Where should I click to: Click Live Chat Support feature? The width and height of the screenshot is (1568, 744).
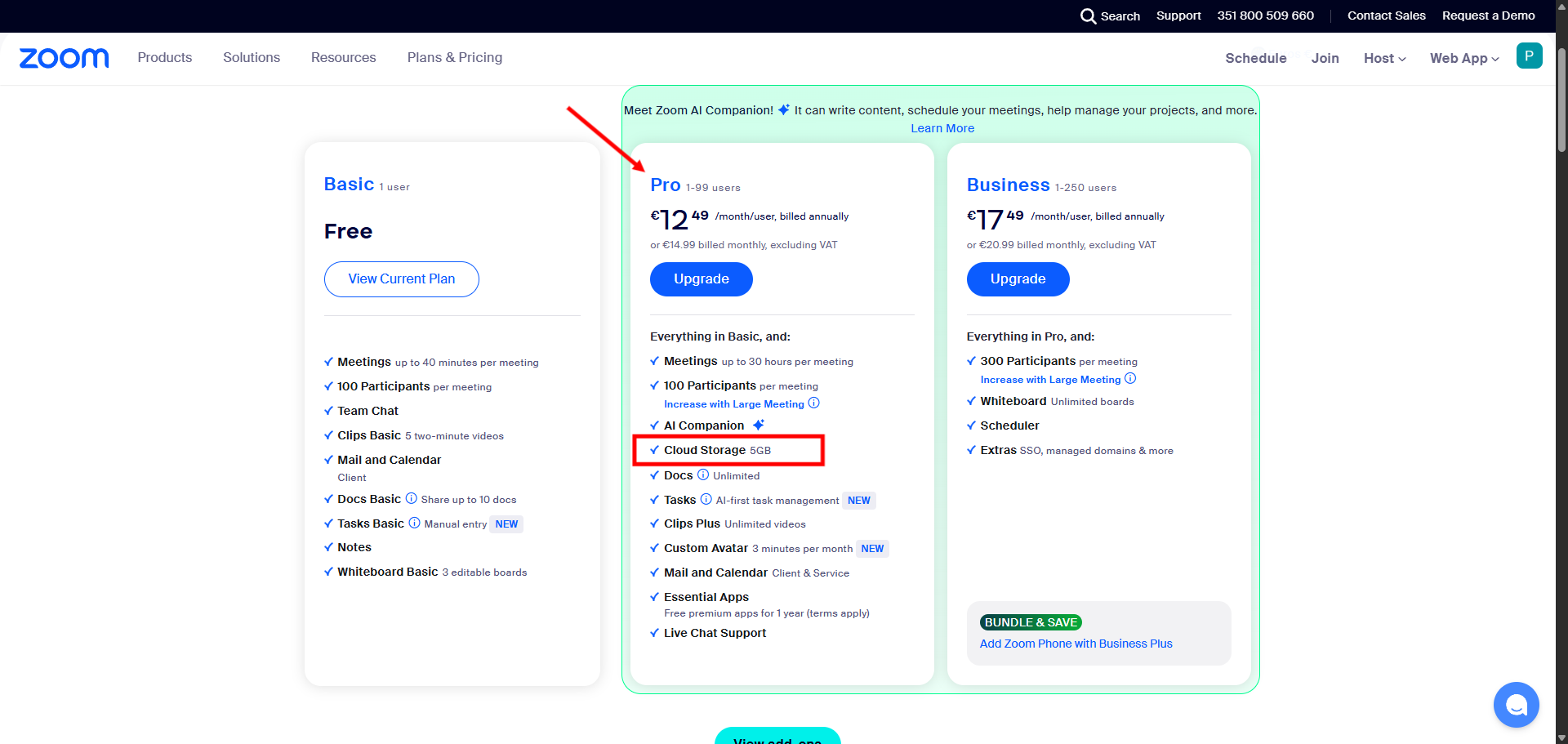click(x=715, y=633)
